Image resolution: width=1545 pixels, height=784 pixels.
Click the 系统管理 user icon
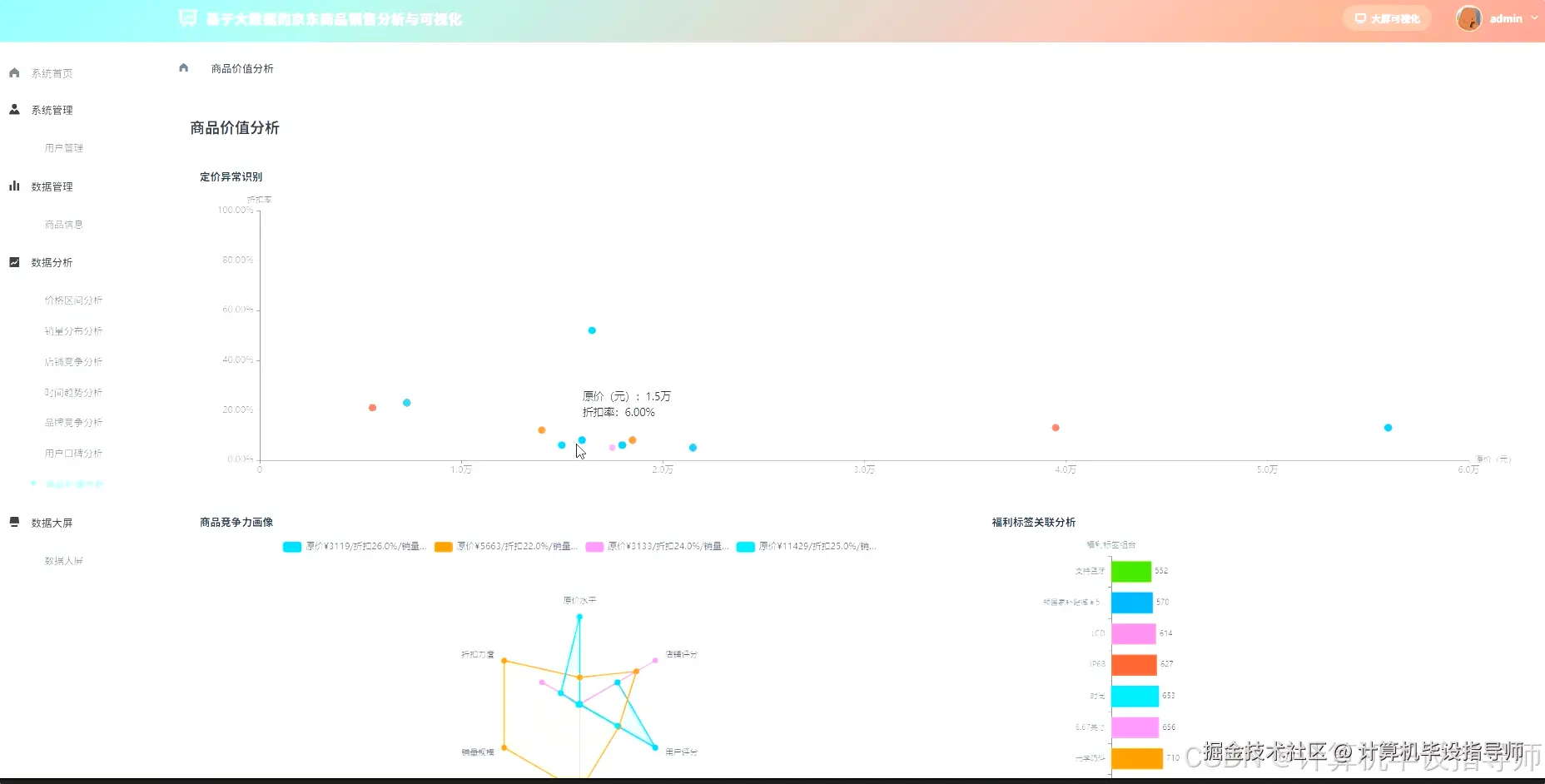coord(14,109)
